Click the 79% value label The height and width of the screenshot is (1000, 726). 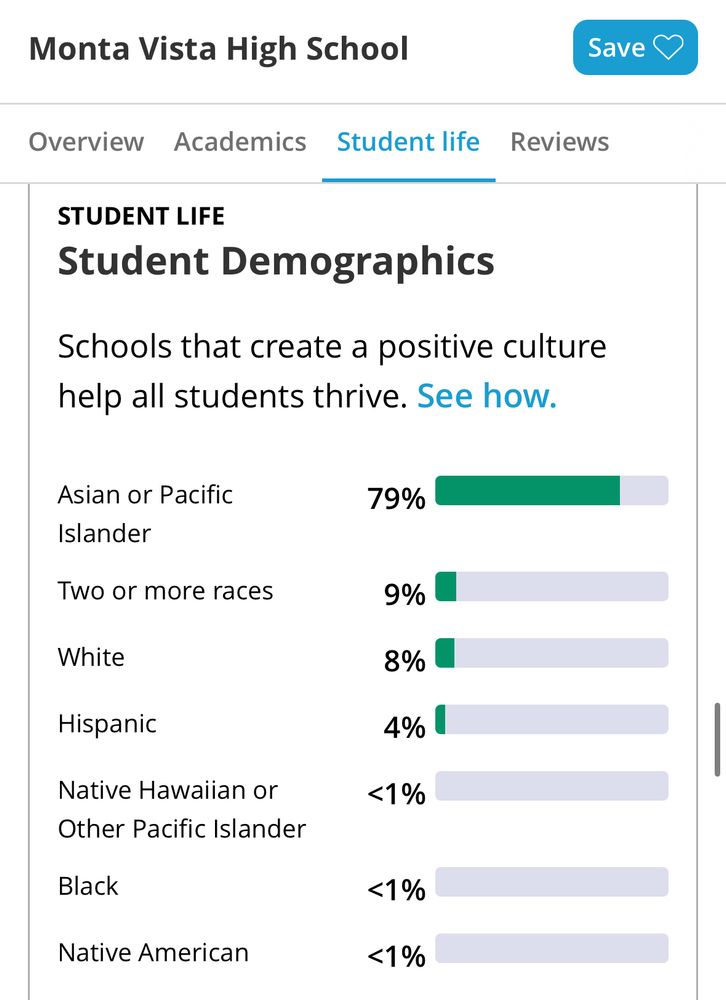coord(396,498)
